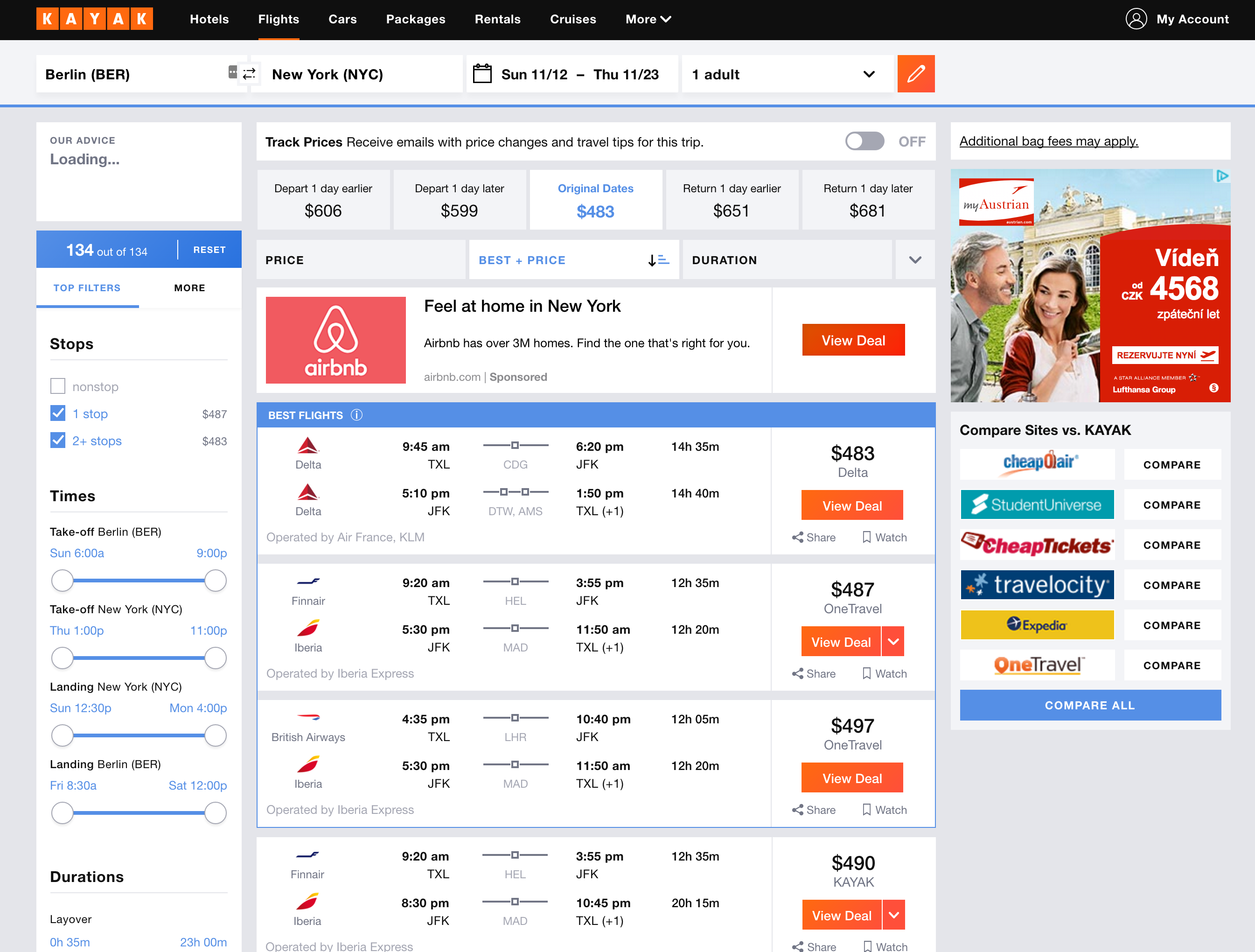Go to the Cruises tab
1255x952 pixels.
pyautogui.click(x=573, y=19)
